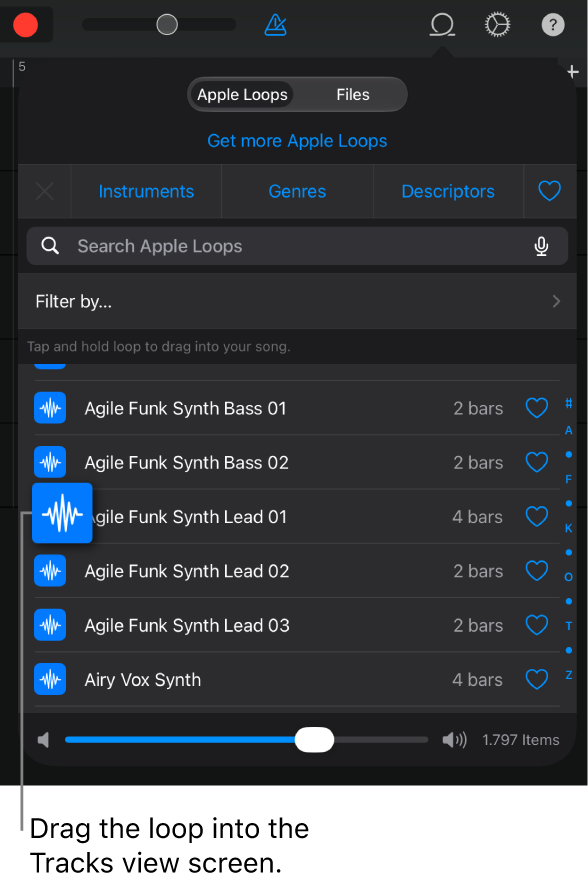Select Agile Funk Synth Lead 02 name
The width and height of the screenshot is (588, 892).
(x=187, y=571)
